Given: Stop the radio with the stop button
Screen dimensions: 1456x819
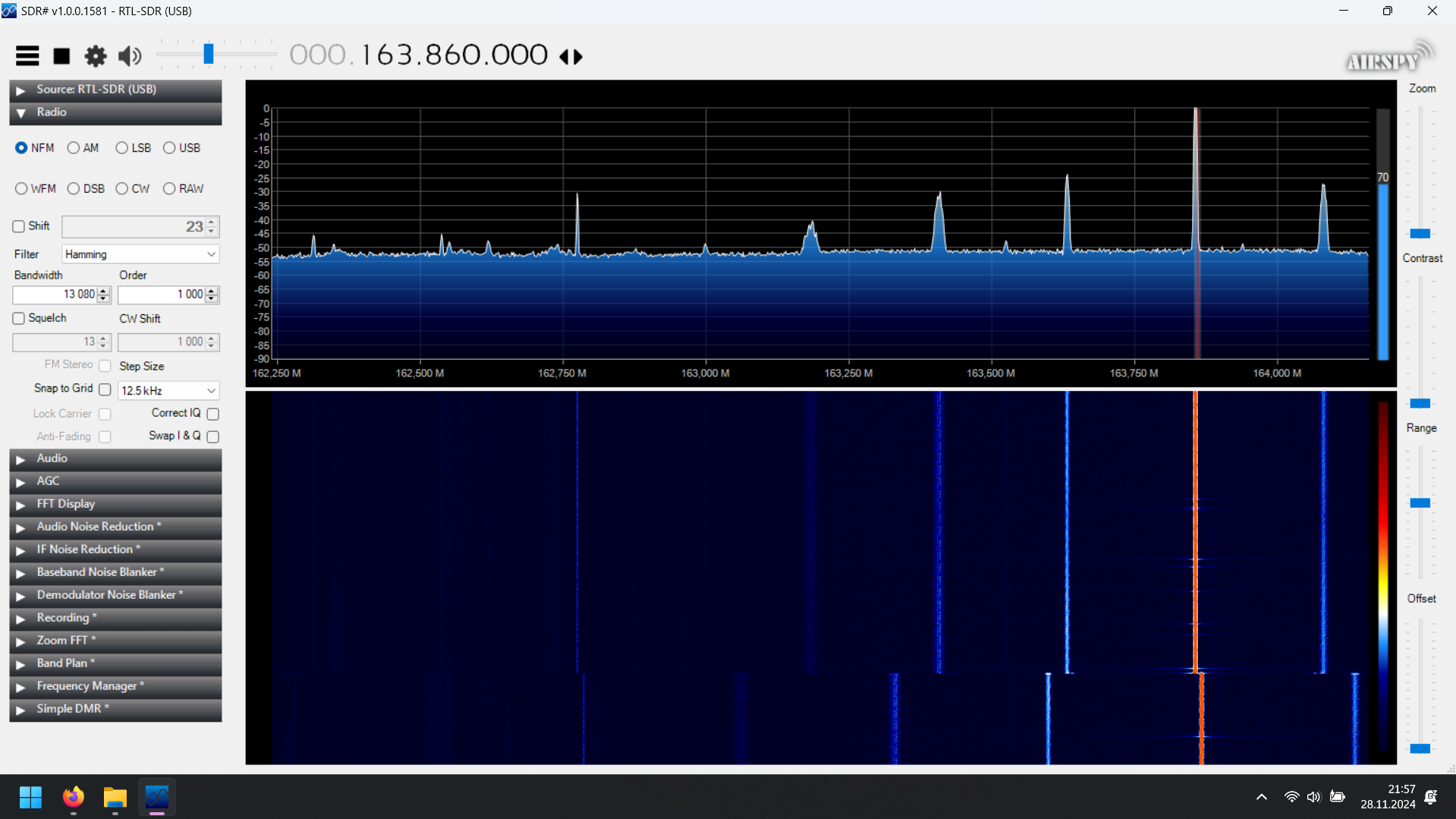Looking at the screenshot, I should (61, 56).
